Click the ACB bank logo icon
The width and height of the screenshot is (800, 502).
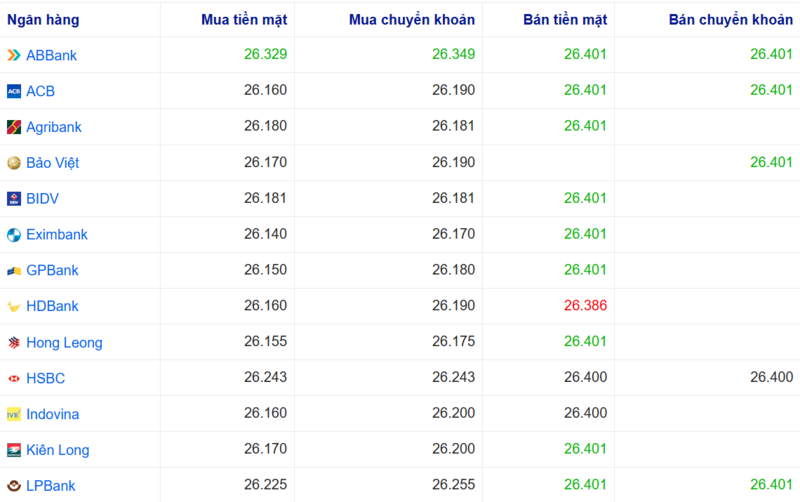click(x=14, y=91)
